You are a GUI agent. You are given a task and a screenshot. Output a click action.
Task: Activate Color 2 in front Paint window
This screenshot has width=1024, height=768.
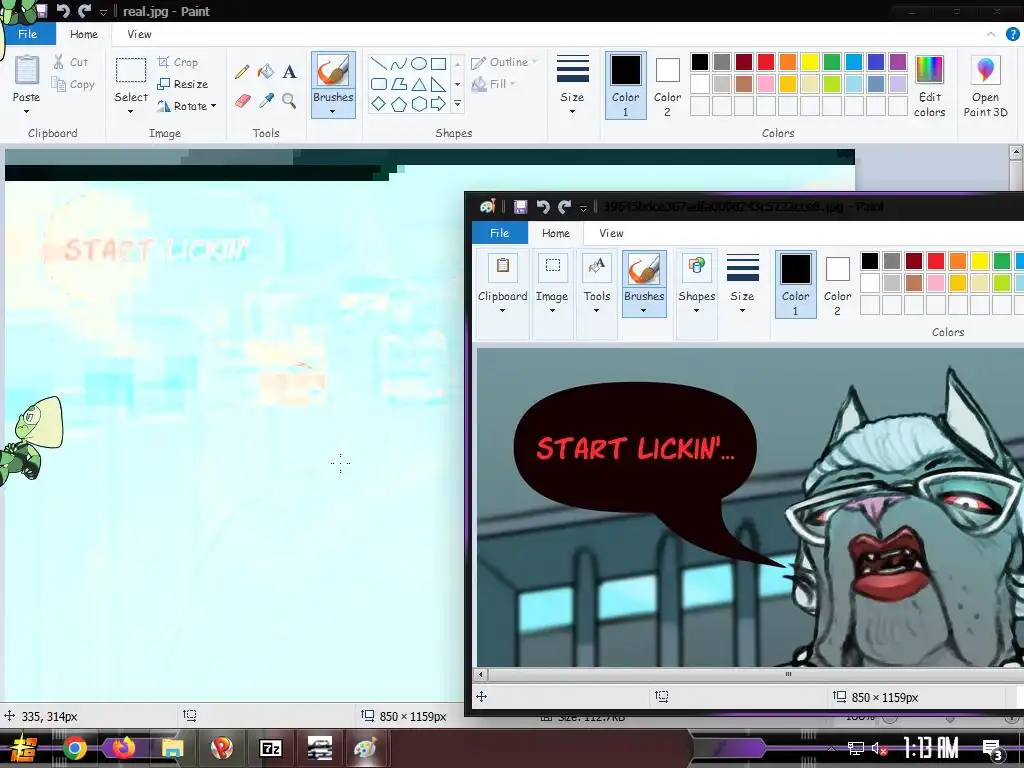pyautogui.click(x=837, y=284)
